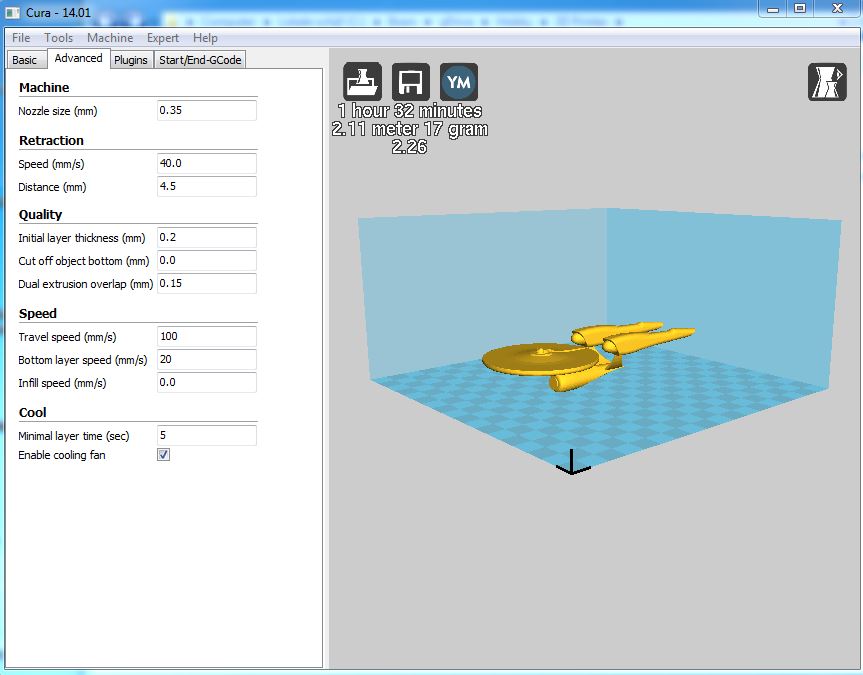
Task: Click the YM YouMagine share icon
Action: tap(459, 81)
